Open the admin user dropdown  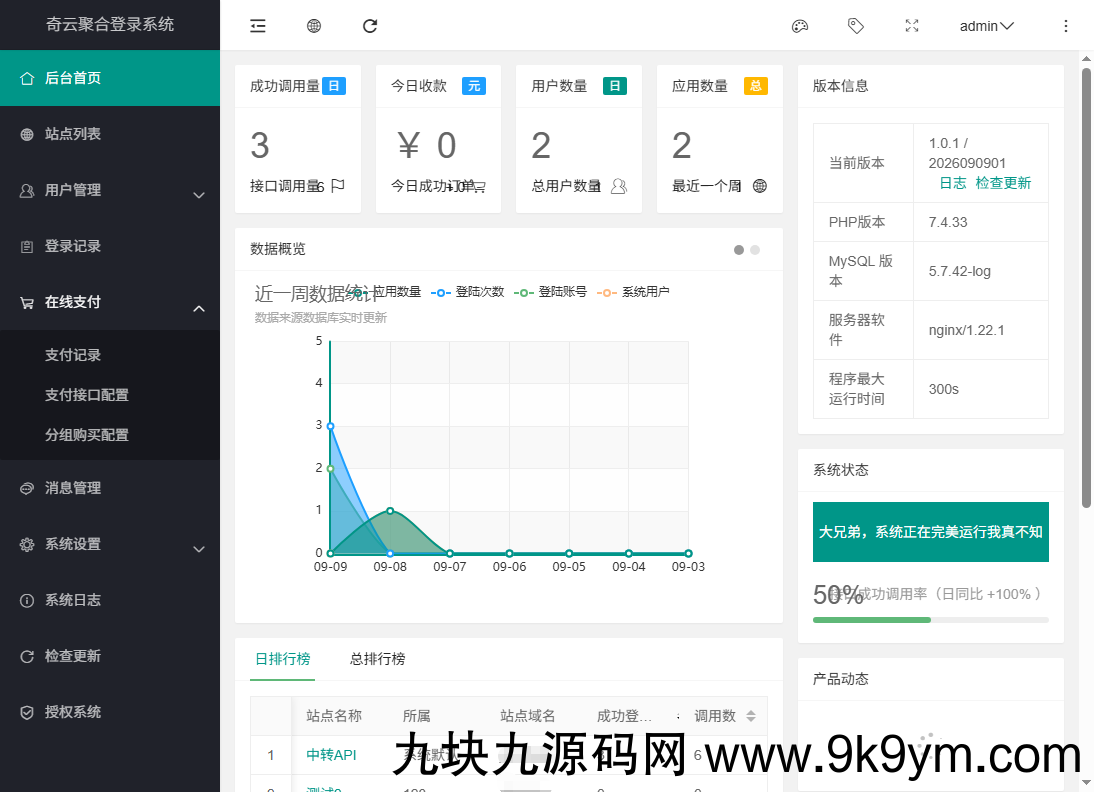coord(987,26)
